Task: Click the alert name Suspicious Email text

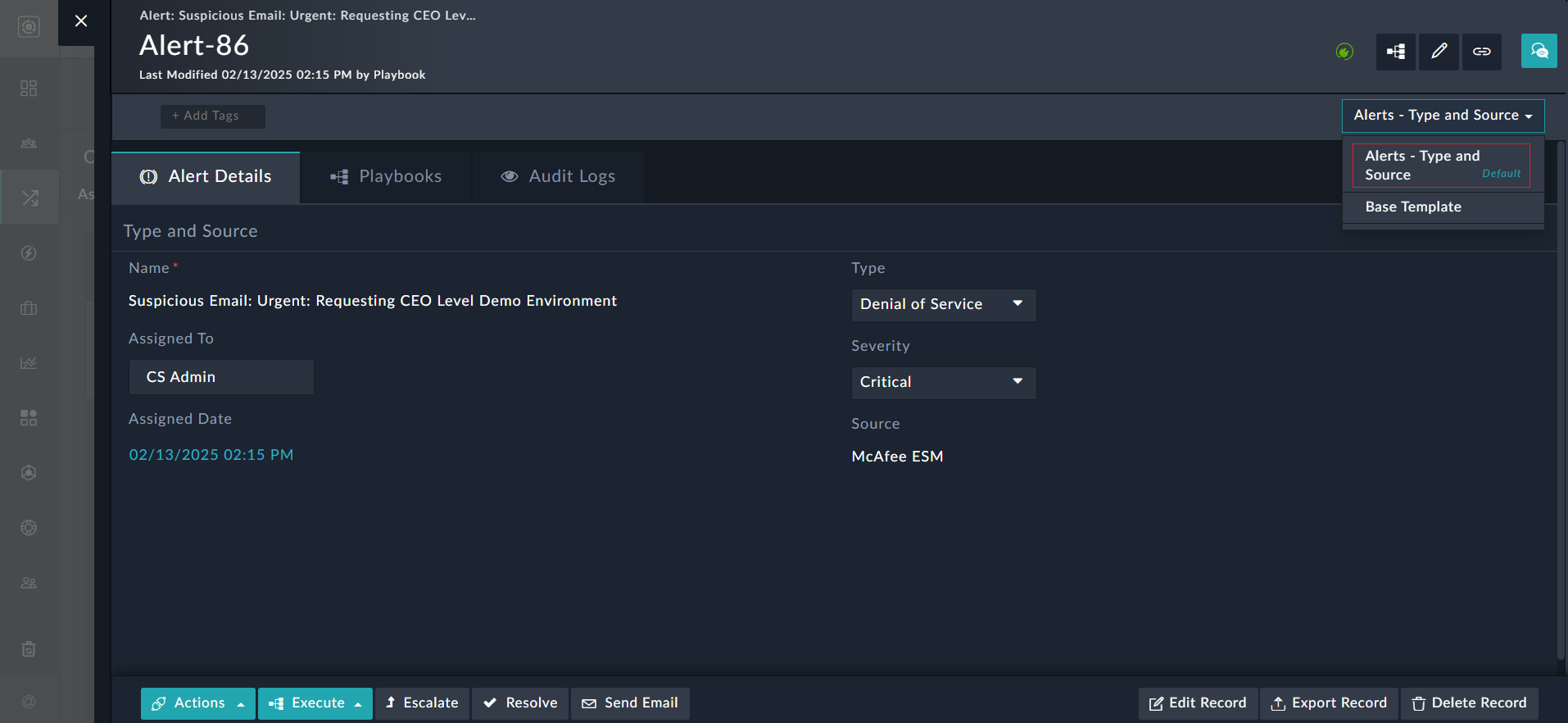Action: pos(373,301)
